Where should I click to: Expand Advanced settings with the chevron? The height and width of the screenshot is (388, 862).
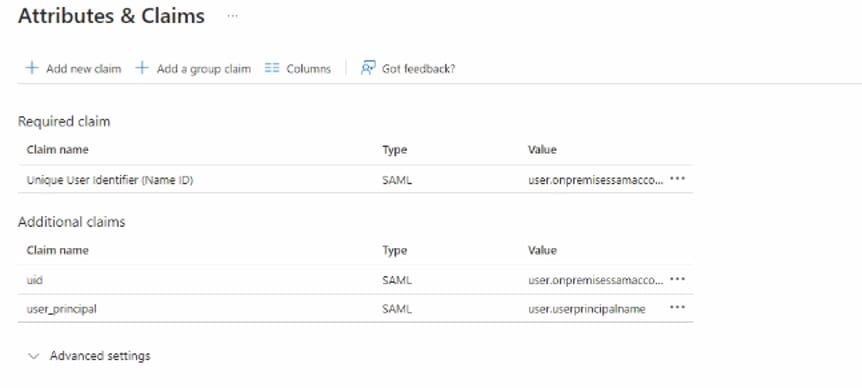tap(34, 356)
